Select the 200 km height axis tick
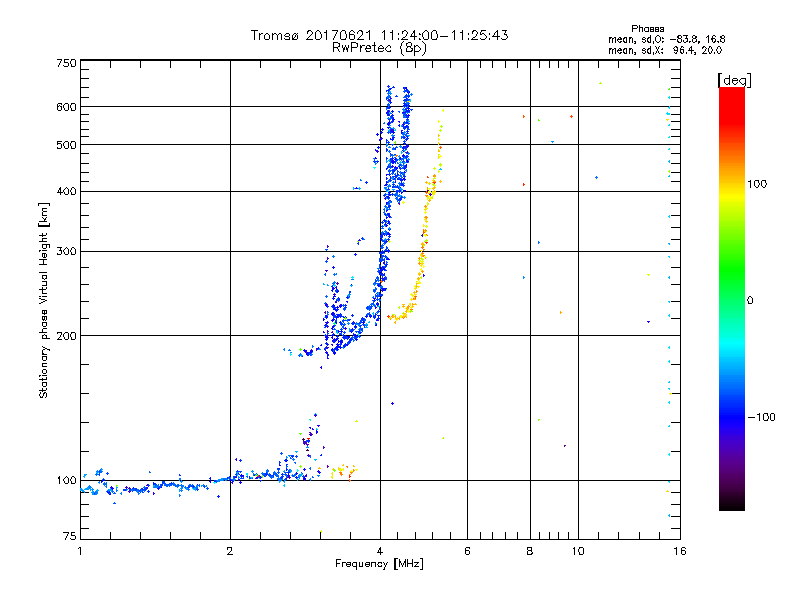 (66, 335)
